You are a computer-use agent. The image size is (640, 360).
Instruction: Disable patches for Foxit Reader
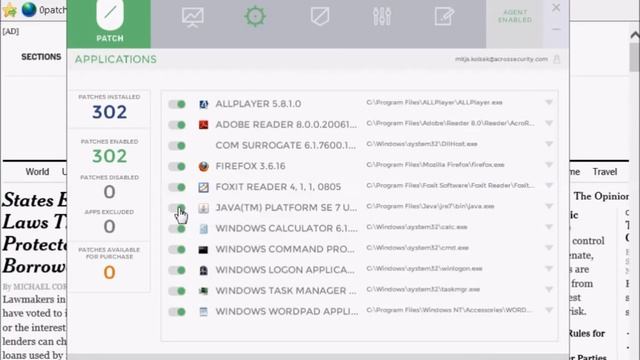click(177, 187)
